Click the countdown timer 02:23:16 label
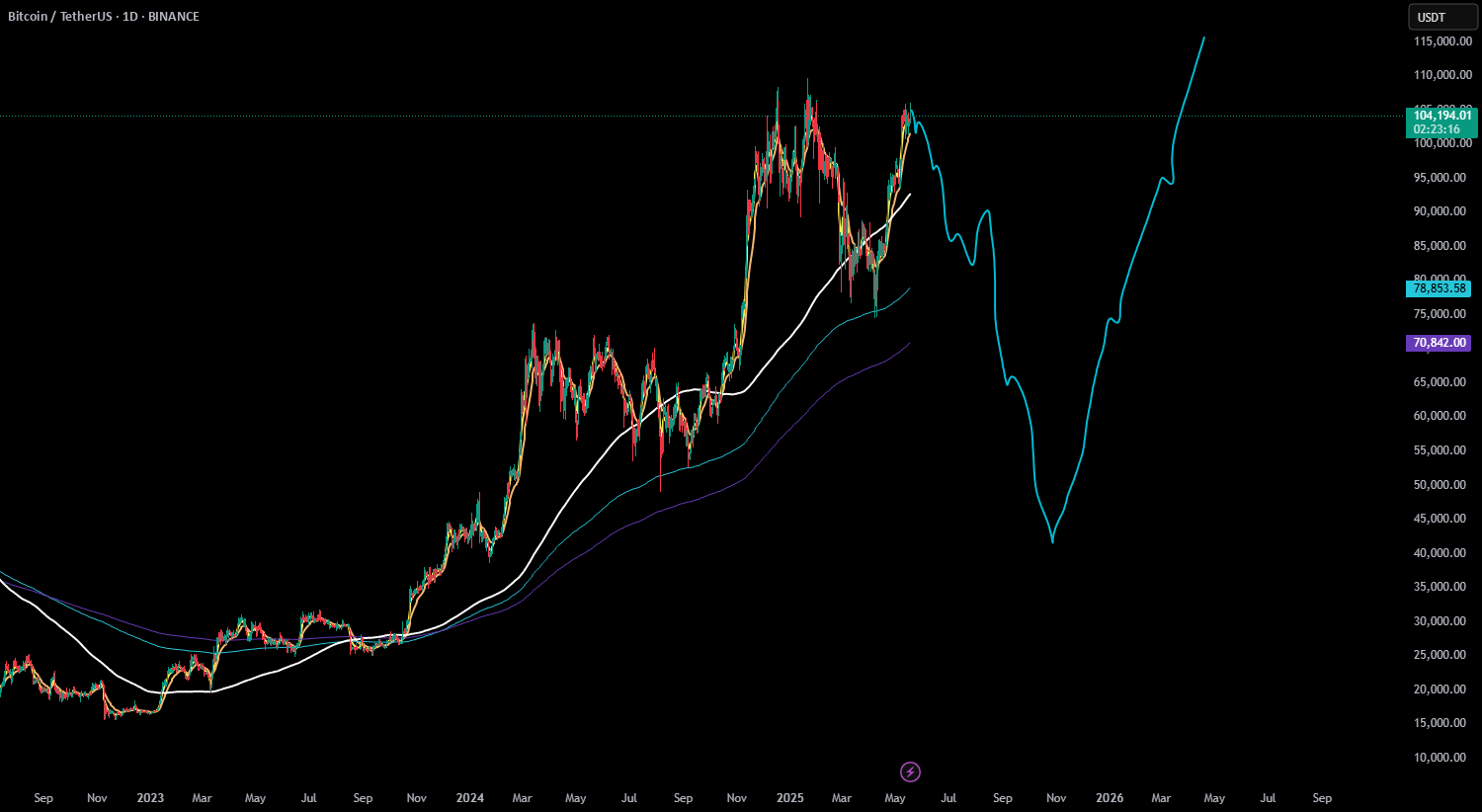The height and width of the screenshot is (812, 1482). (1437, 129)
